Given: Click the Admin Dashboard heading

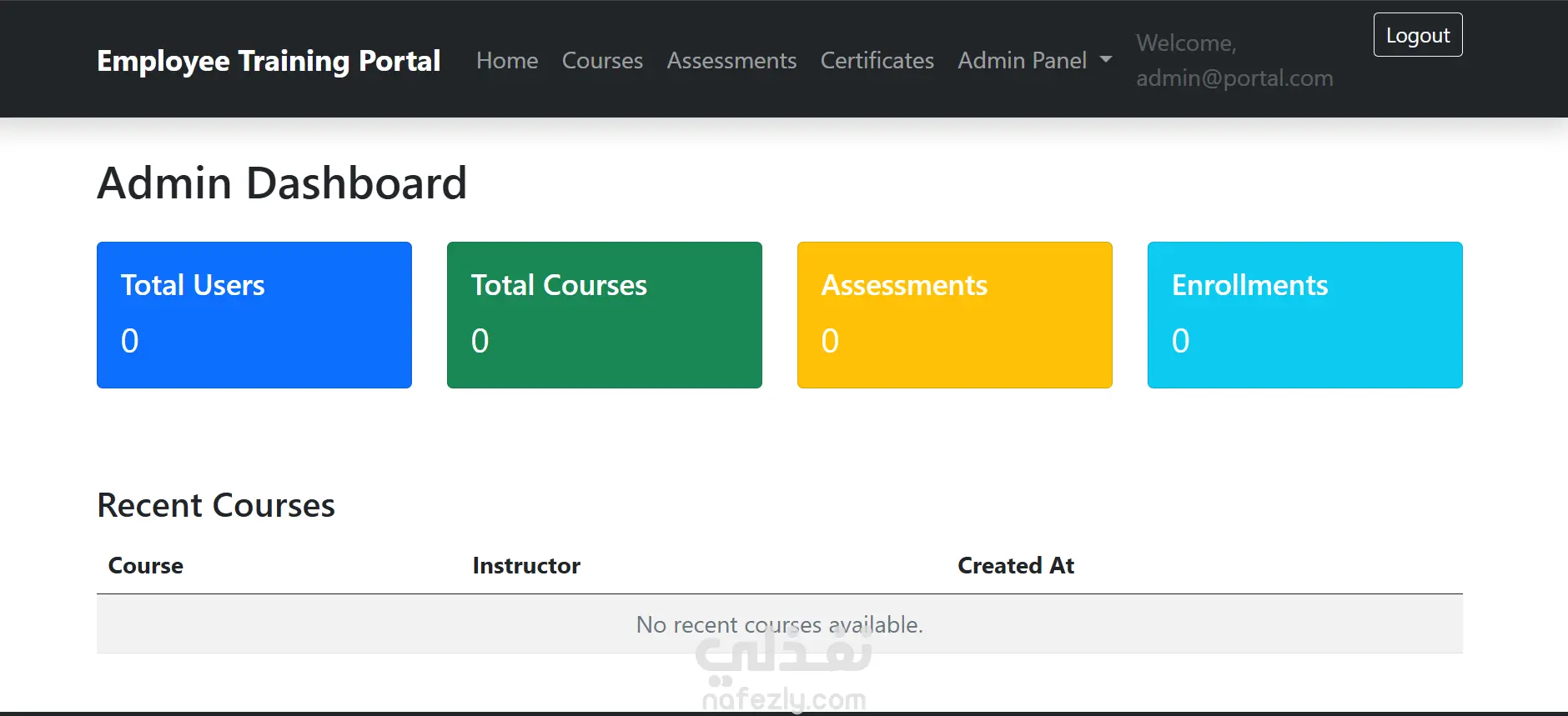Looking at the screenshot, I should point(282,183).
